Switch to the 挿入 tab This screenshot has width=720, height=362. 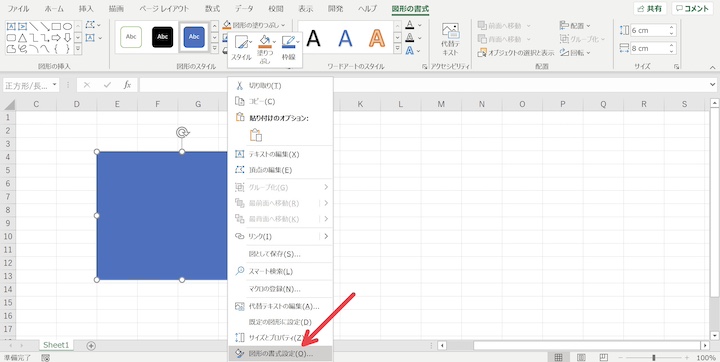pos(85,9)
